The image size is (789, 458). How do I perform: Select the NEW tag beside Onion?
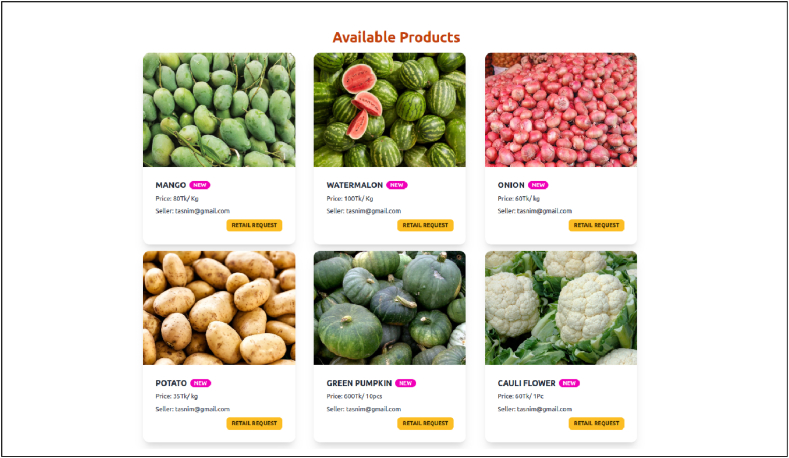(x=538, y=185)
